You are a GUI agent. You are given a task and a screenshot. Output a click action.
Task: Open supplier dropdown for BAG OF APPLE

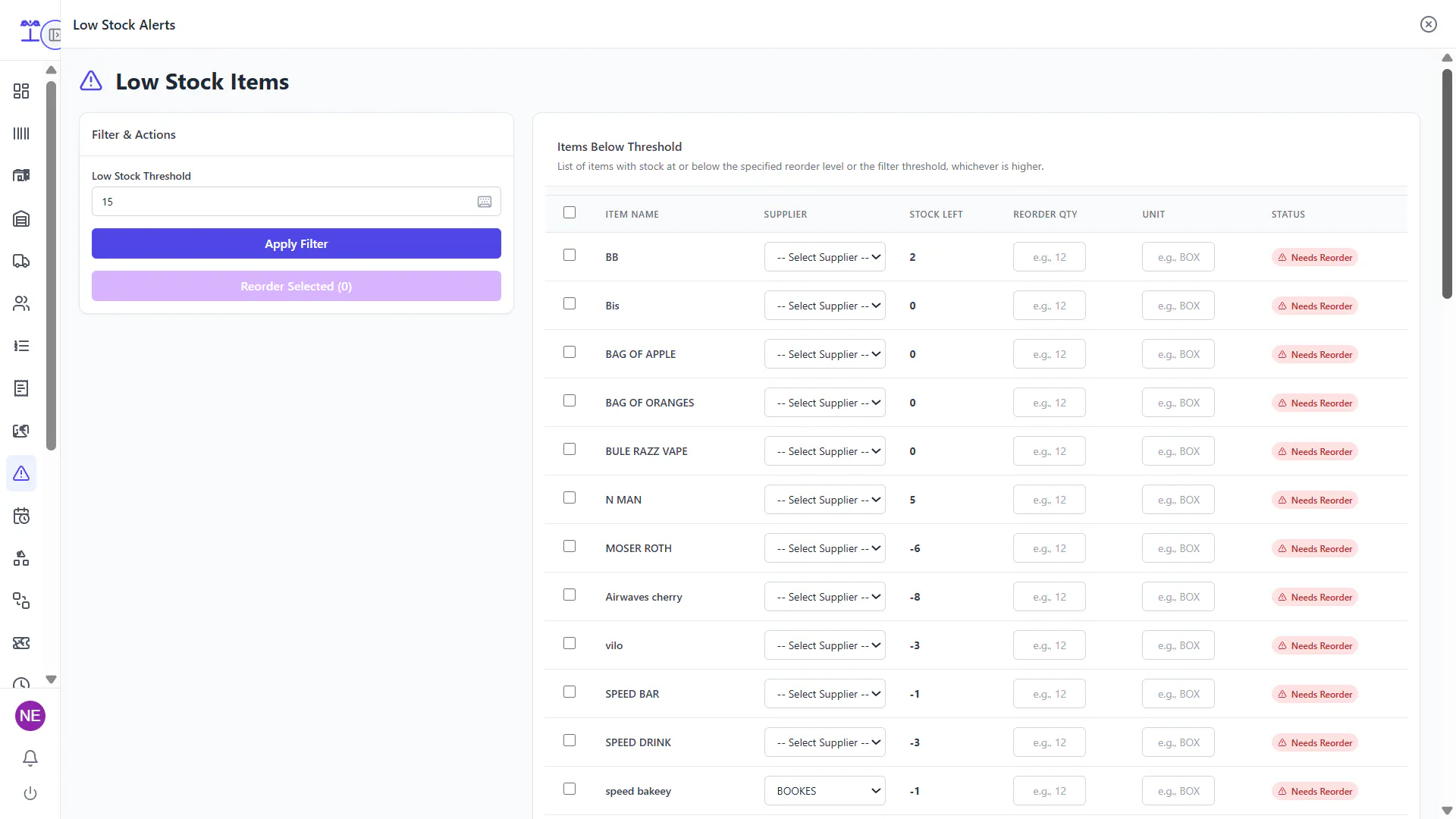pyautogui.click(x=824, y=354)
